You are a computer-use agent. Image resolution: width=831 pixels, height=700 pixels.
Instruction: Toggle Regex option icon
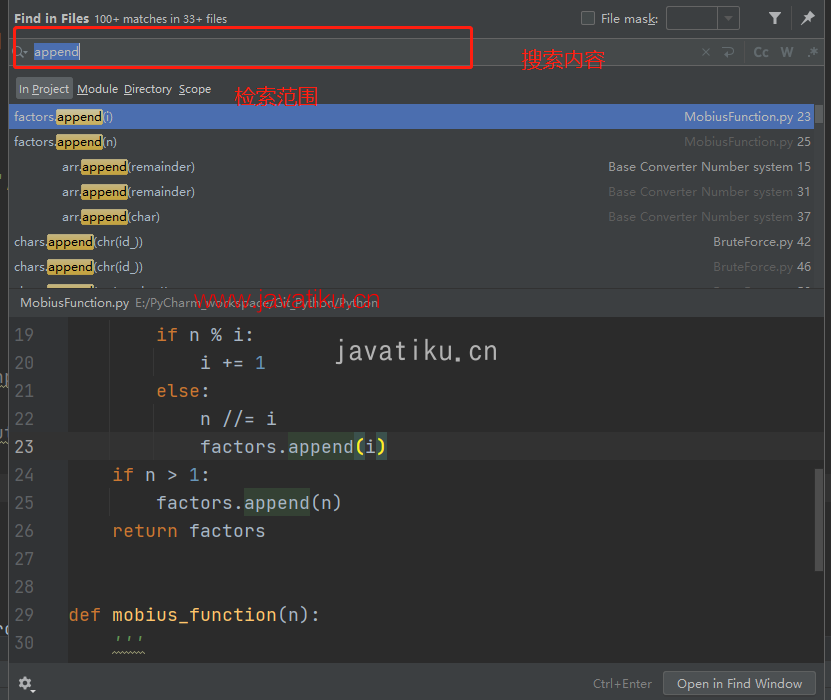[x=812, y=52]
